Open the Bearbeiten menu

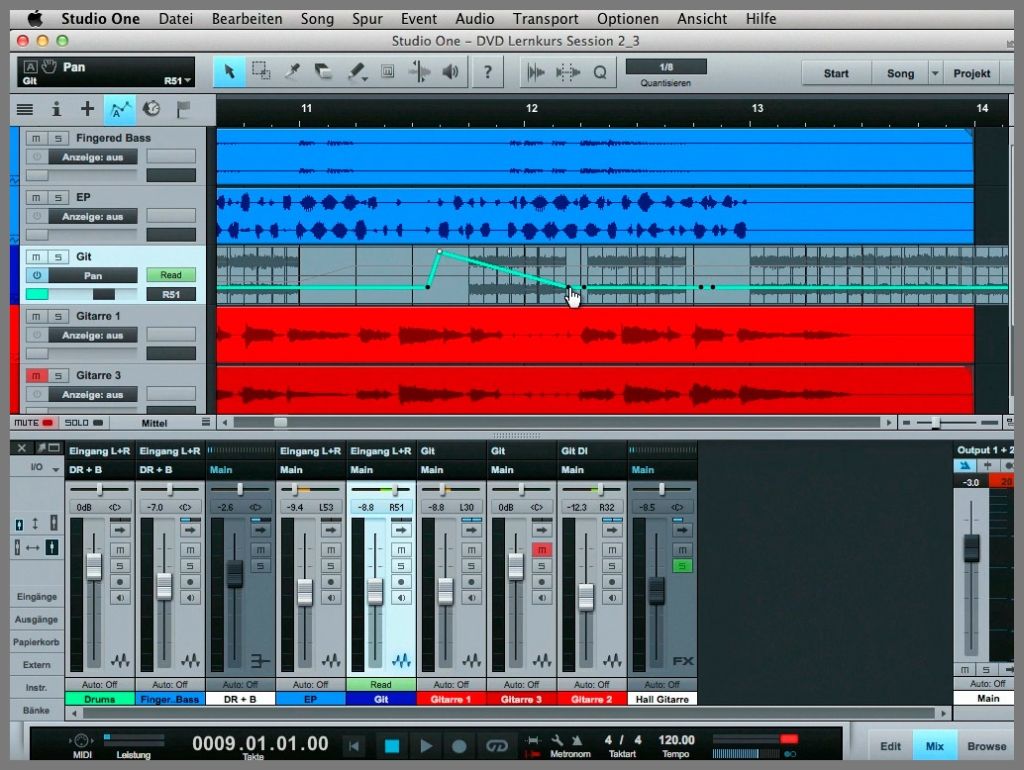click(x=247, y=19)
